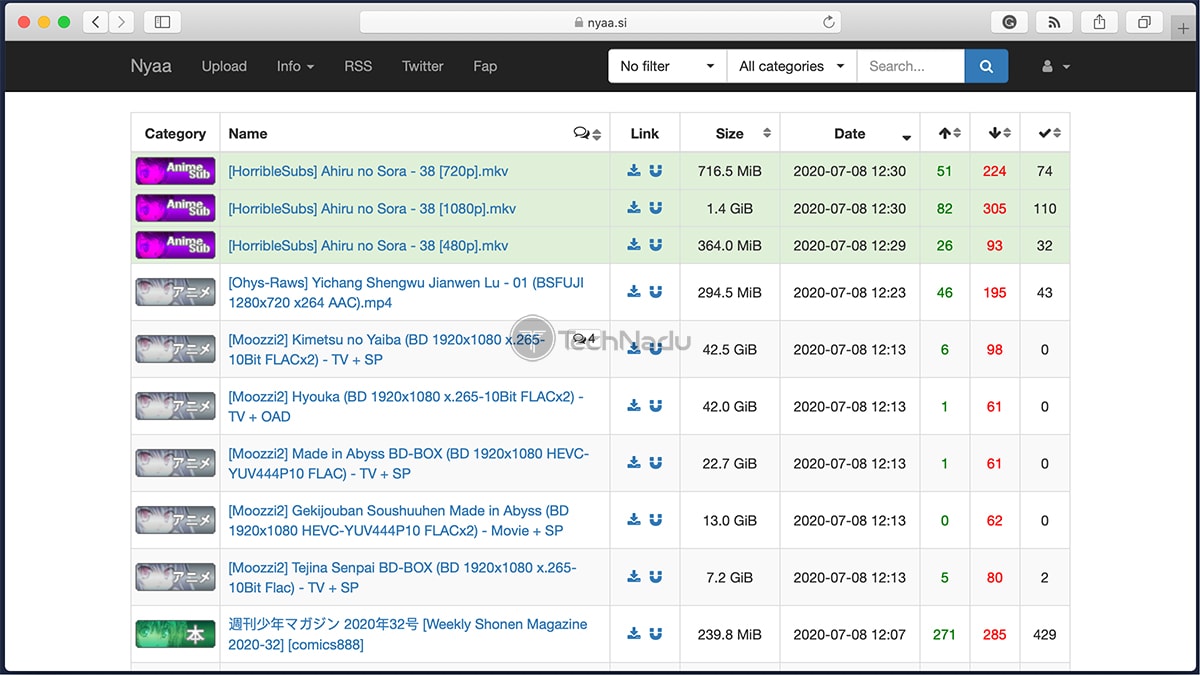Open magnet link for Ahiru no Sora 1080p
This screenshot has height=675, width=1200.
point(656,208)
